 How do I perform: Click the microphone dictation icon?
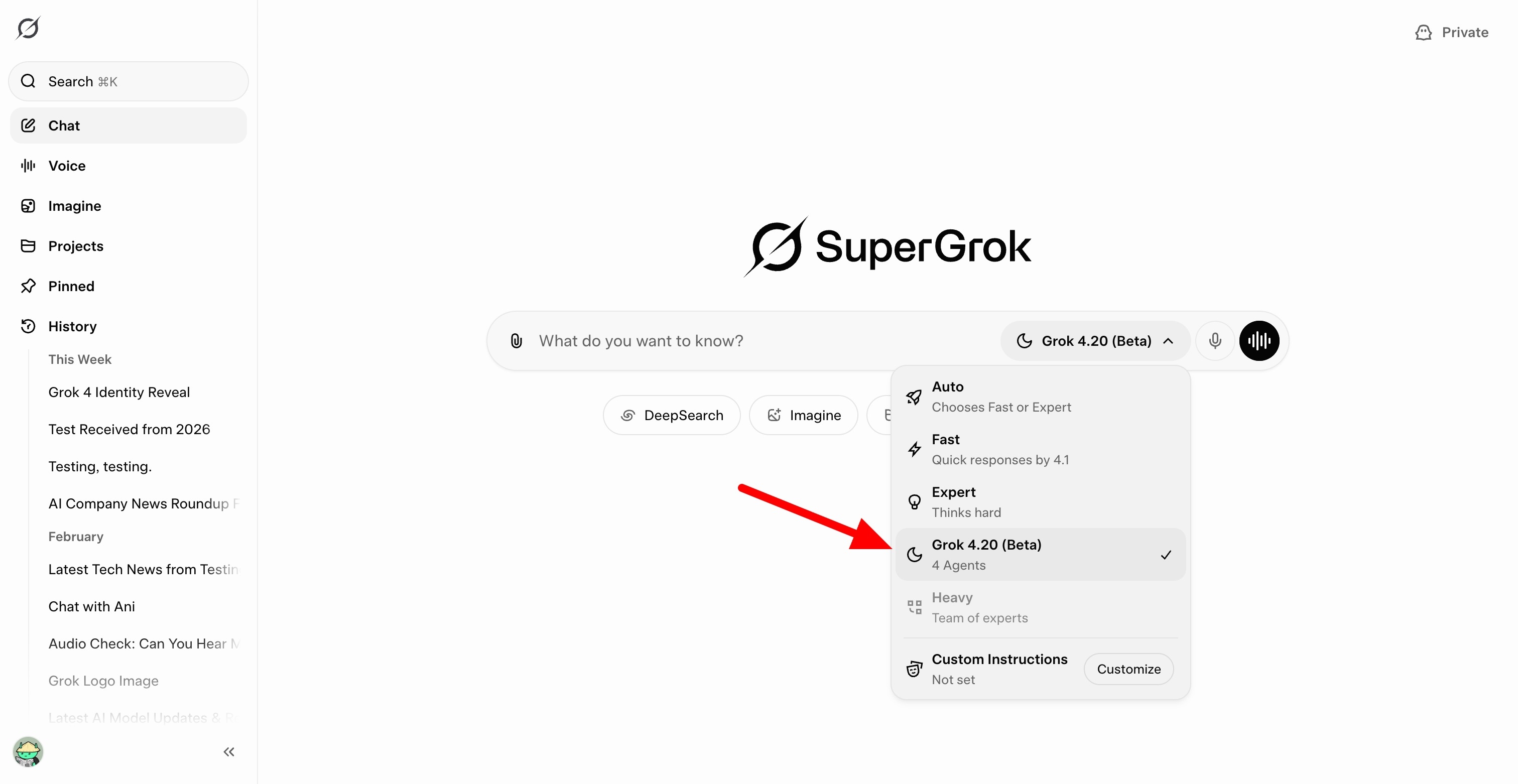[x=1214, y=341]
